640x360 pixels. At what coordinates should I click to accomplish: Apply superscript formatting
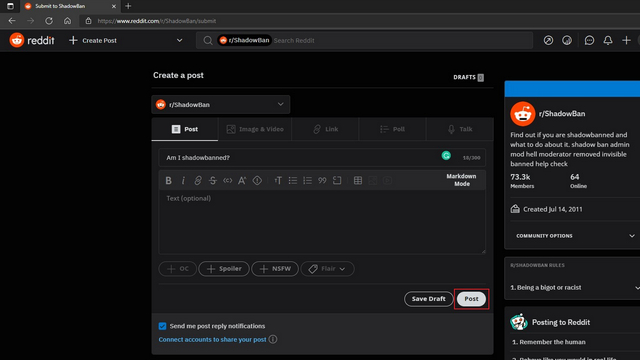point(242,180)
